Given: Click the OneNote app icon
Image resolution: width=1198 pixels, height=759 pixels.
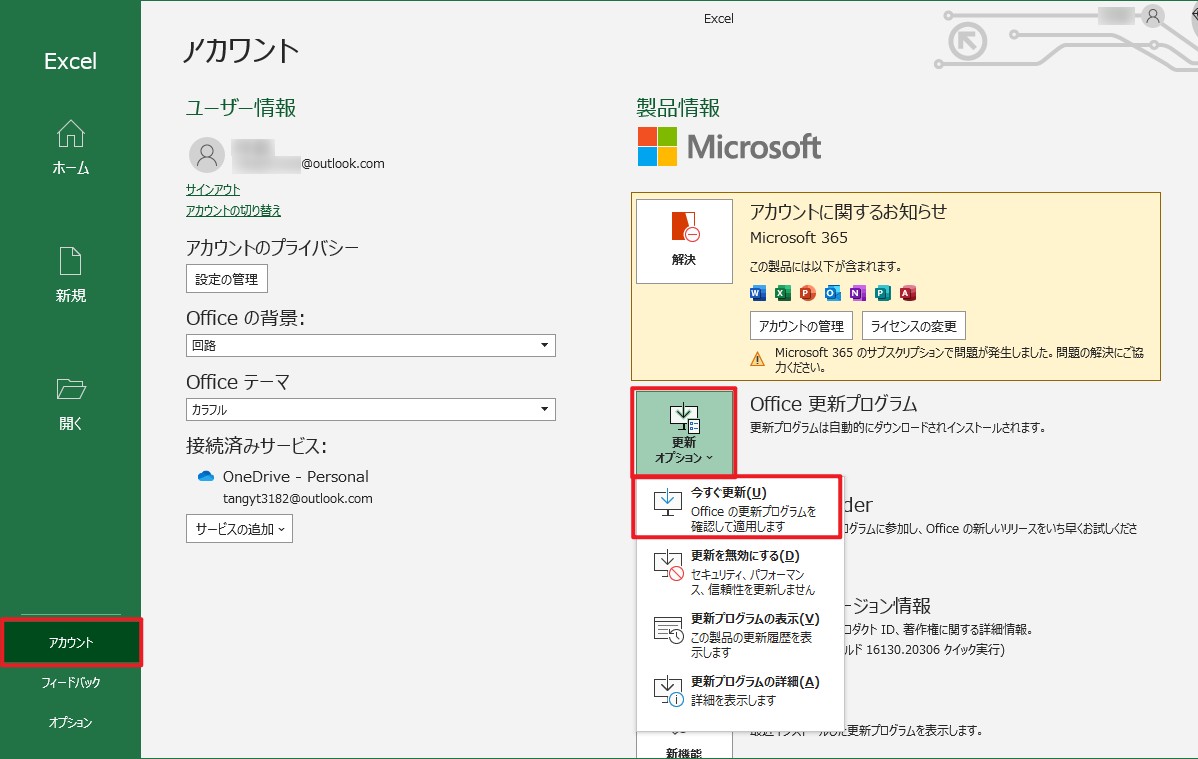Looking at the screenshot, I should point(857,293).
